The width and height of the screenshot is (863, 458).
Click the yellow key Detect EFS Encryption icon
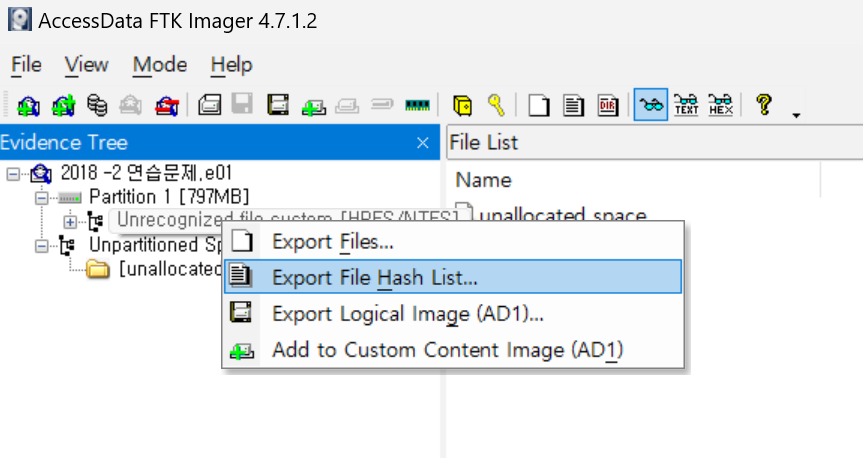pyautogui.click(x=496, y=105)
